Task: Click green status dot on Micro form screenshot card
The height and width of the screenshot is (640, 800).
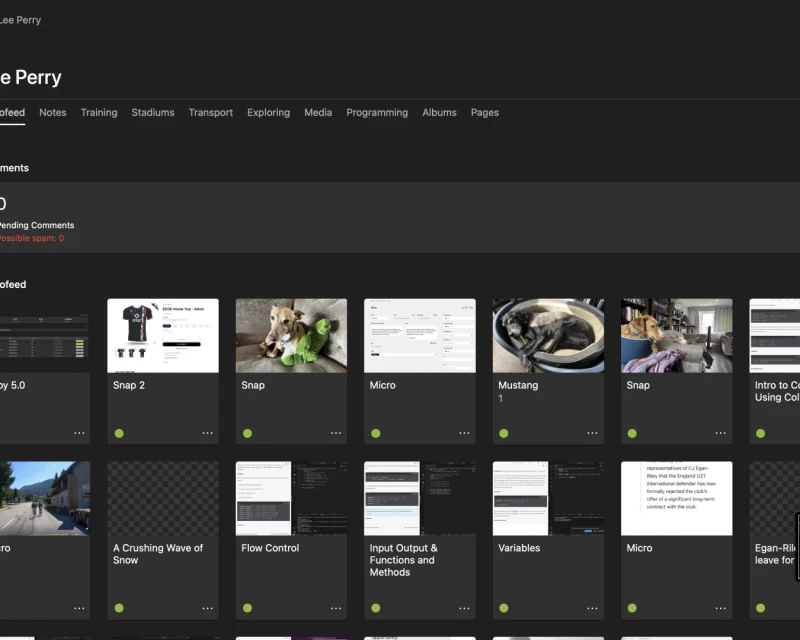Action: [376, 433]
